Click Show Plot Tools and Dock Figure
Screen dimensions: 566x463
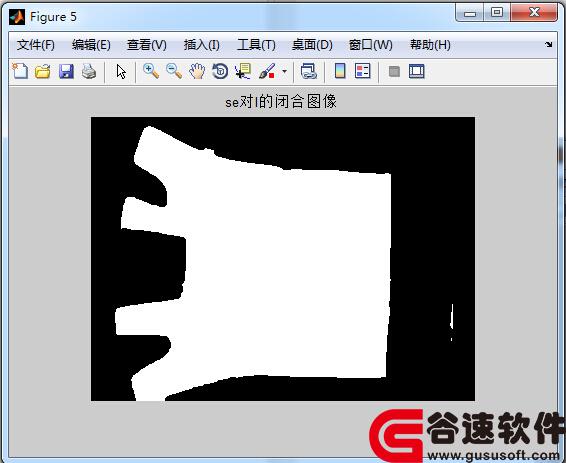click(x=417, y=71)
